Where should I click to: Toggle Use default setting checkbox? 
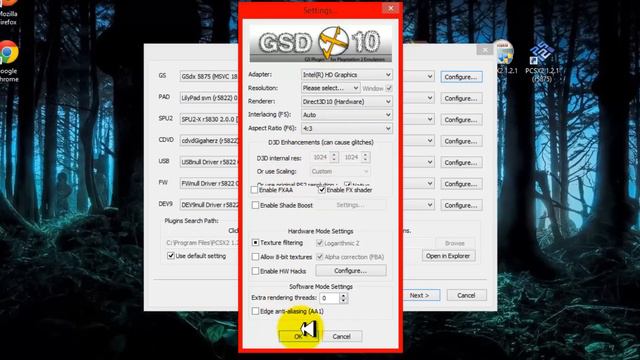click(x=171, y=256)
